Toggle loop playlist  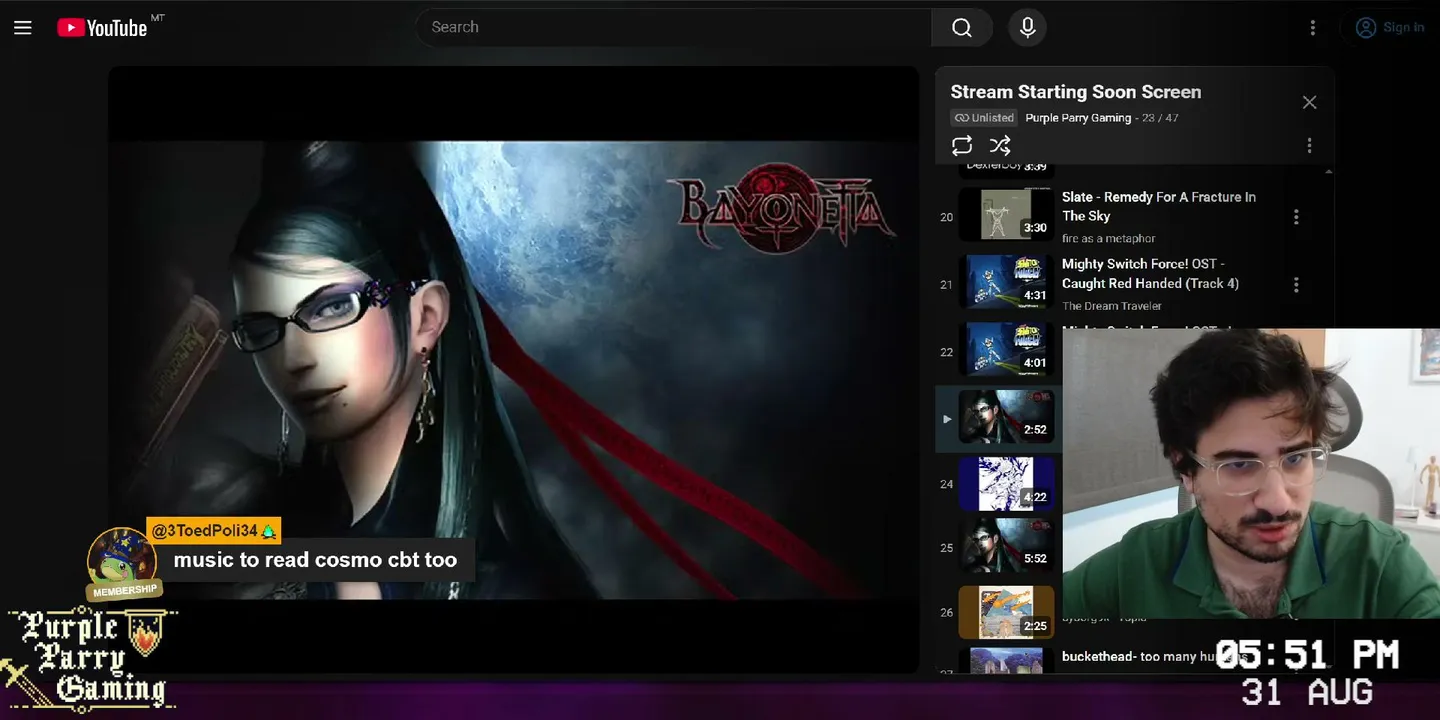[962, 146]
